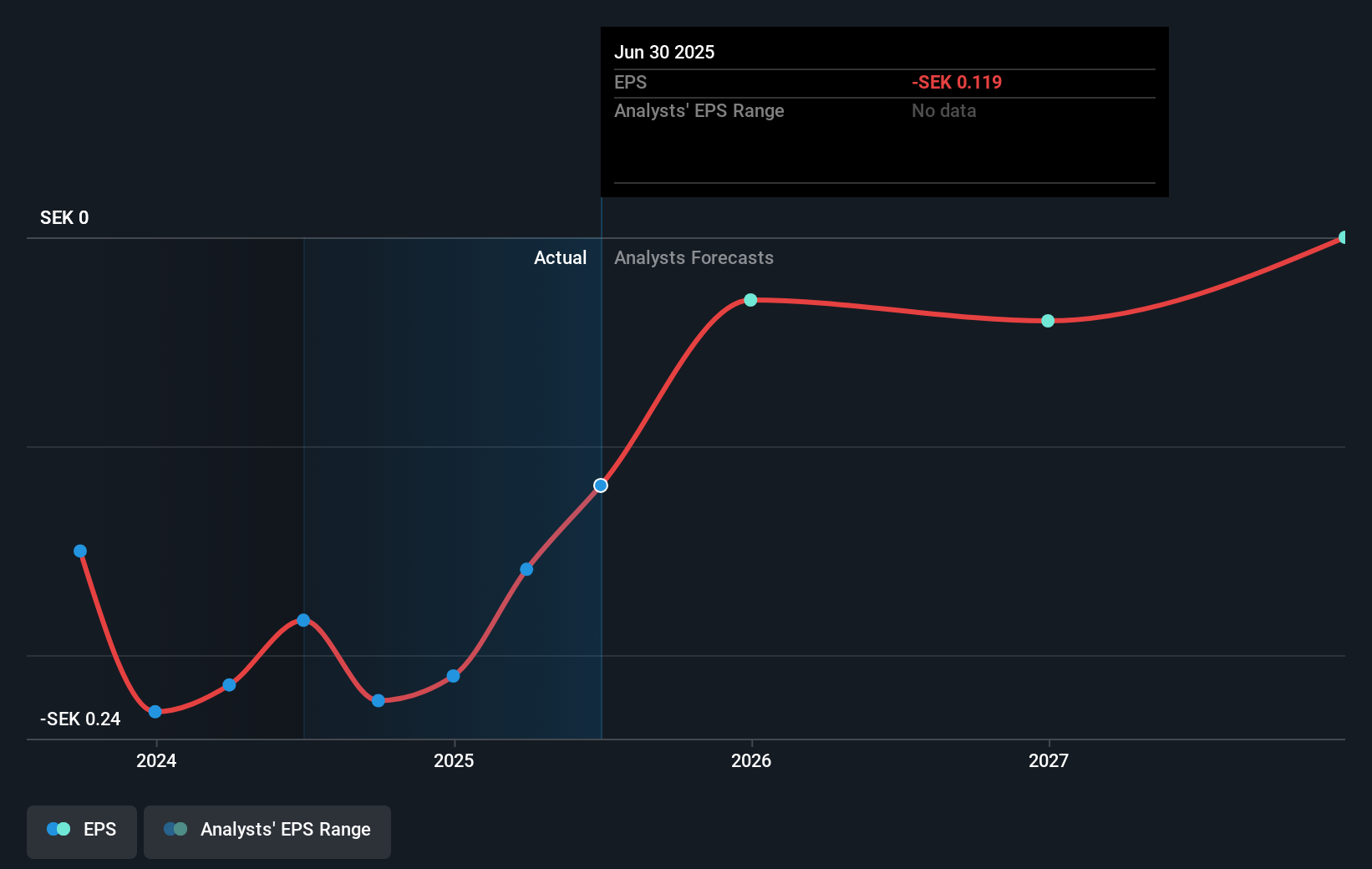Expand the EPS row showing -SEK 0.119
The width and height of the screenshot is (1372, 869).
click(x=957, y=83)
